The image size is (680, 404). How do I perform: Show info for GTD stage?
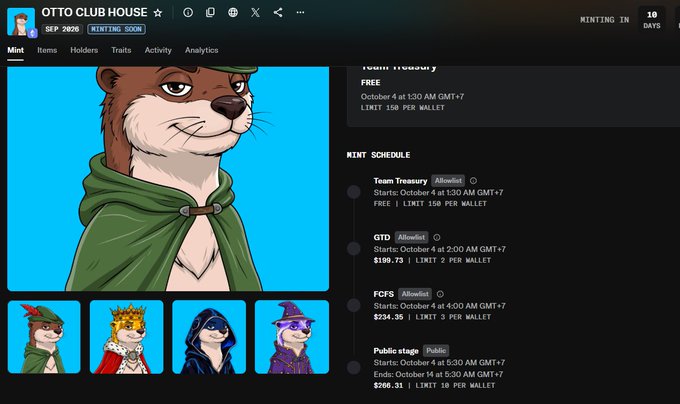point(437,238)
